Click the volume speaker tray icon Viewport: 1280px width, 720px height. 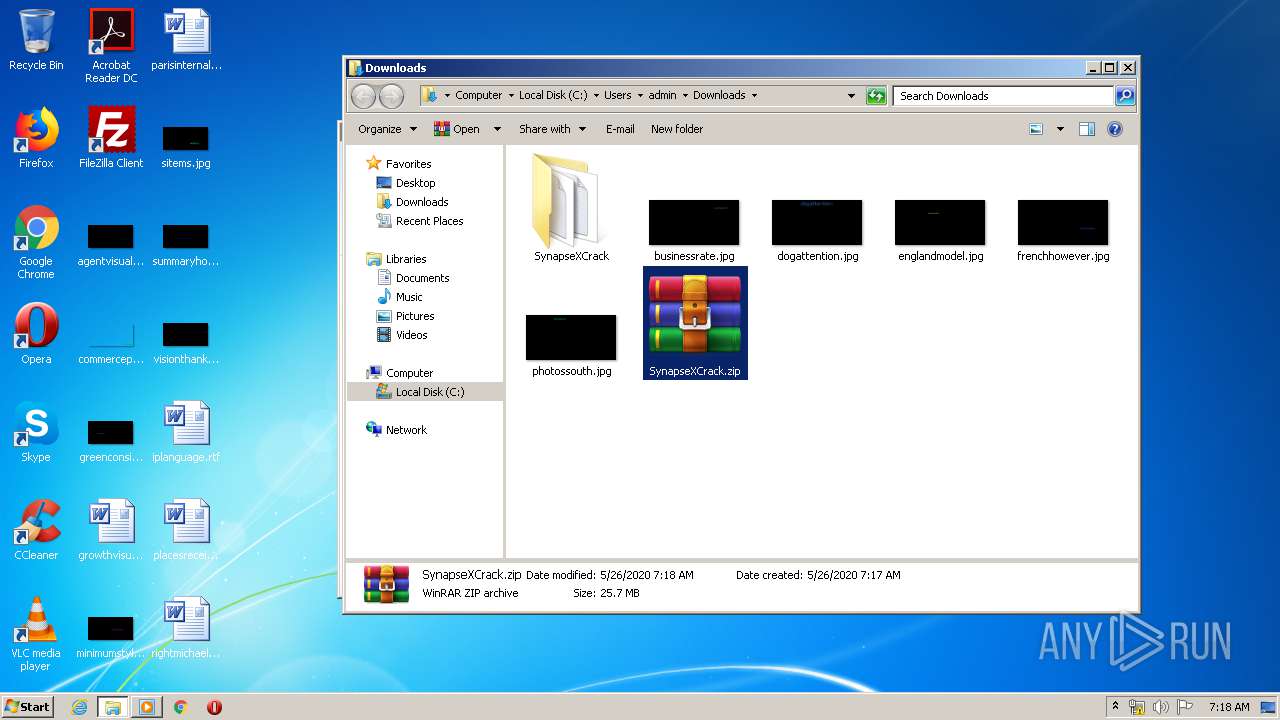click(x=1160, y=707)
